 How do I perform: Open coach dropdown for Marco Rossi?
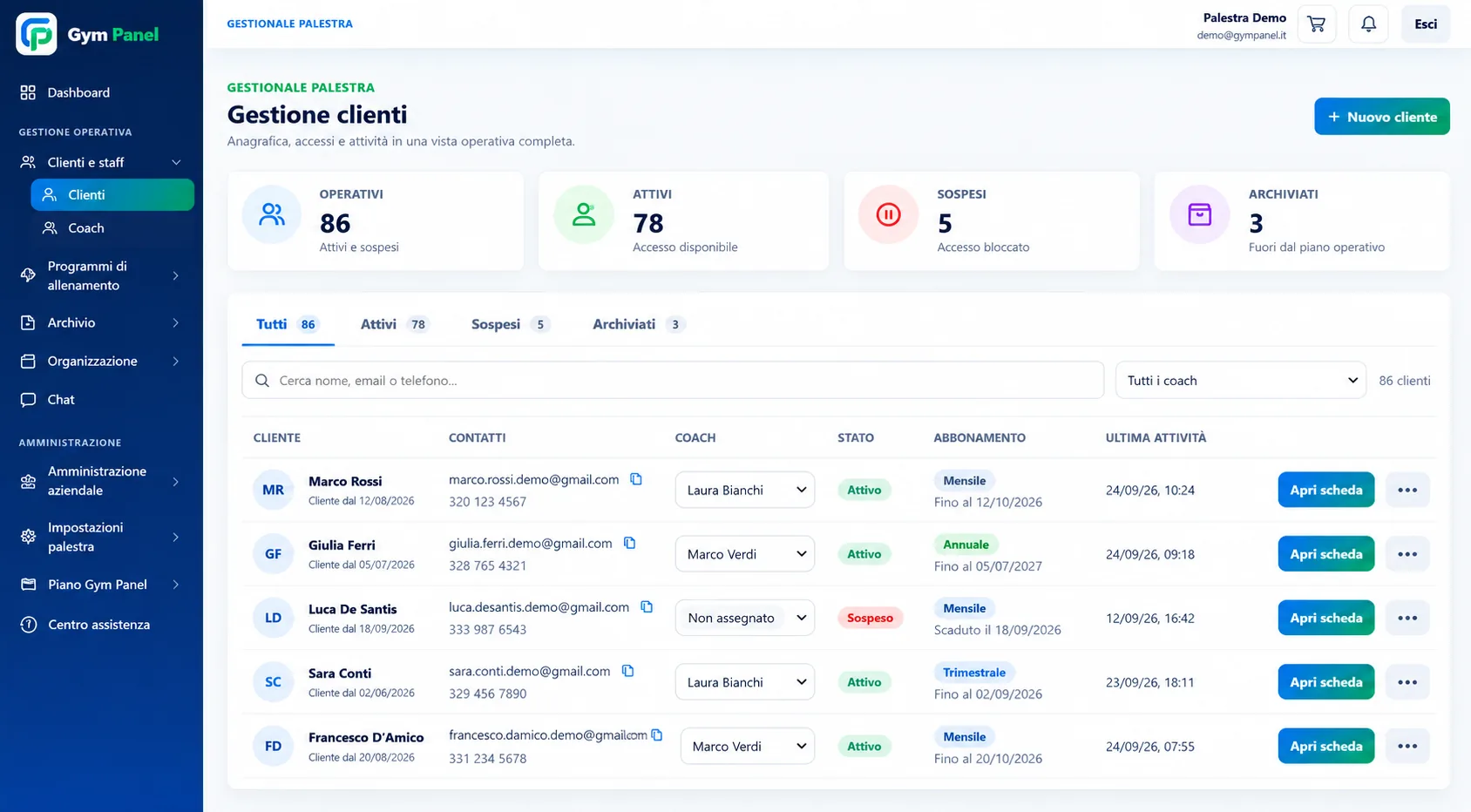tap(745, 490)
